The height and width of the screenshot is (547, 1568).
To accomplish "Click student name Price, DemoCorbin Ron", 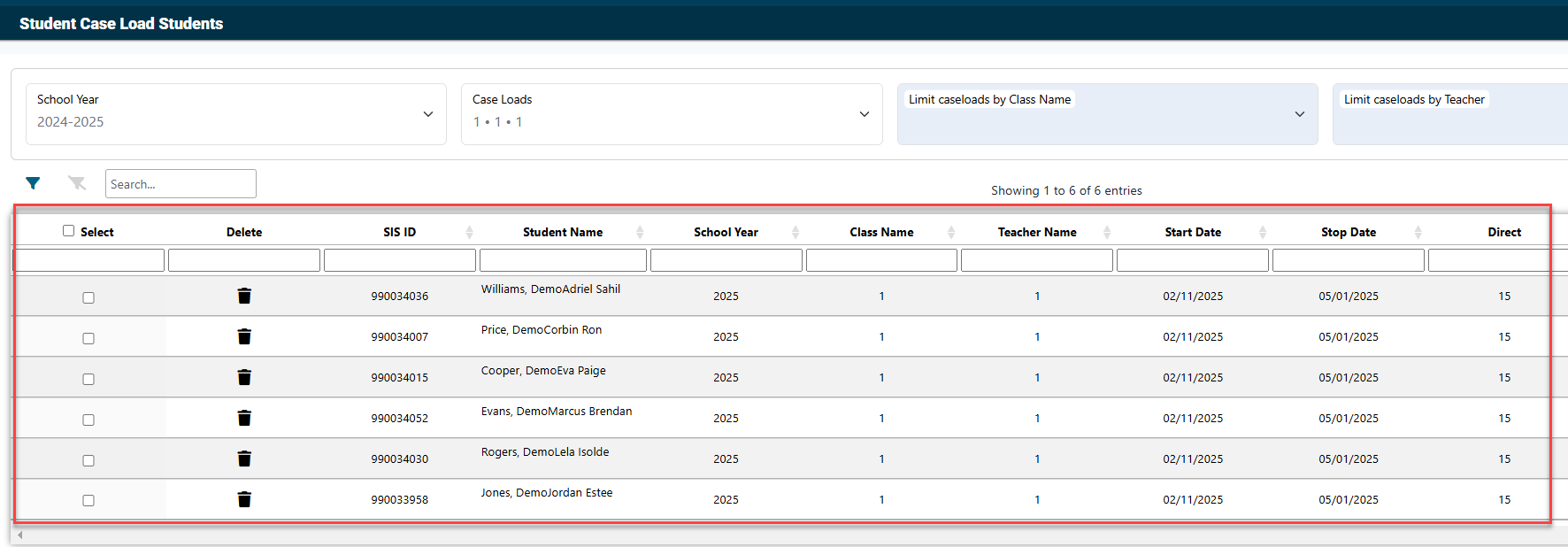I will (x=542, y=330).
